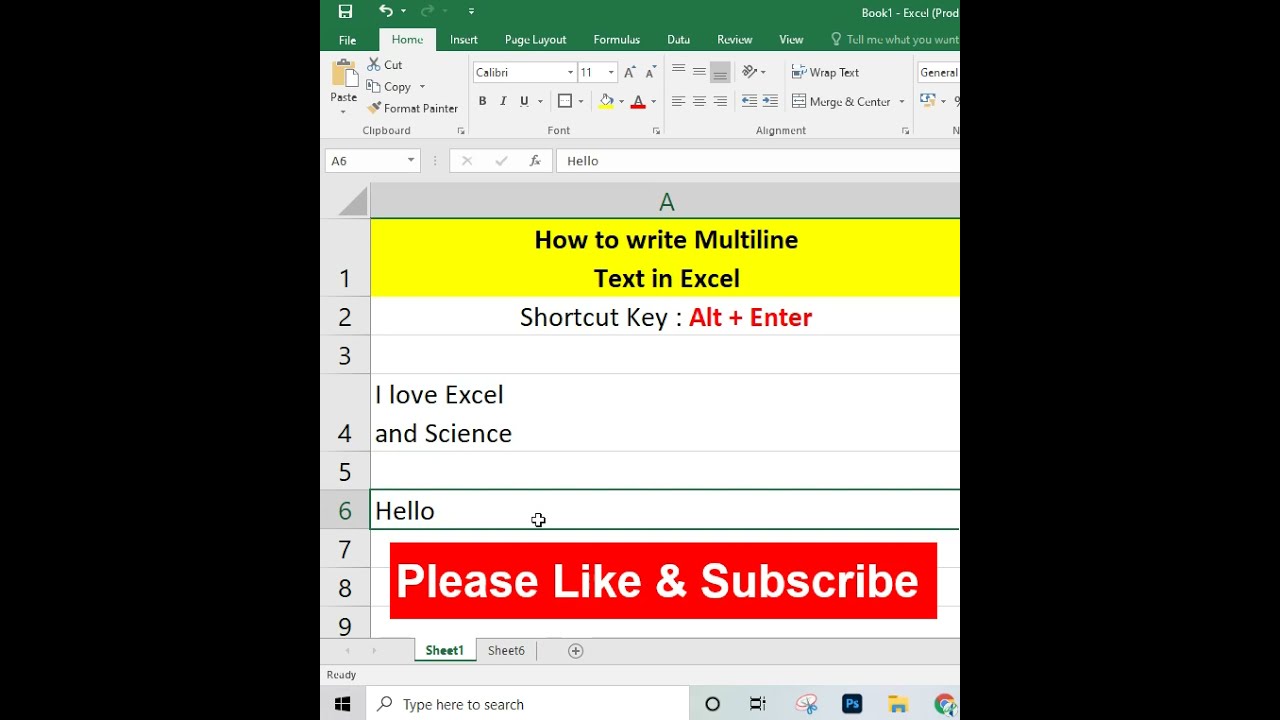
Task: Expand the Paste options arrow
Action: tap(344, 110)
